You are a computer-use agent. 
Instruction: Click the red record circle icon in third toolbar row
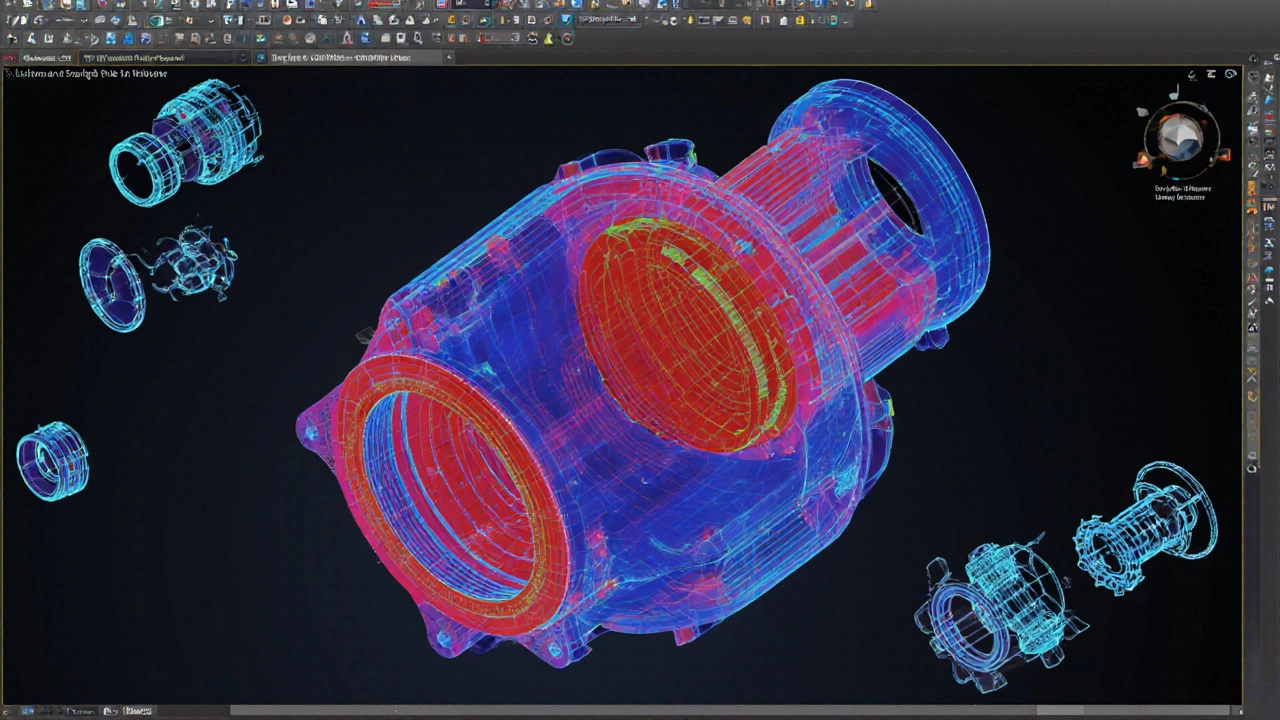coord(567,39)
